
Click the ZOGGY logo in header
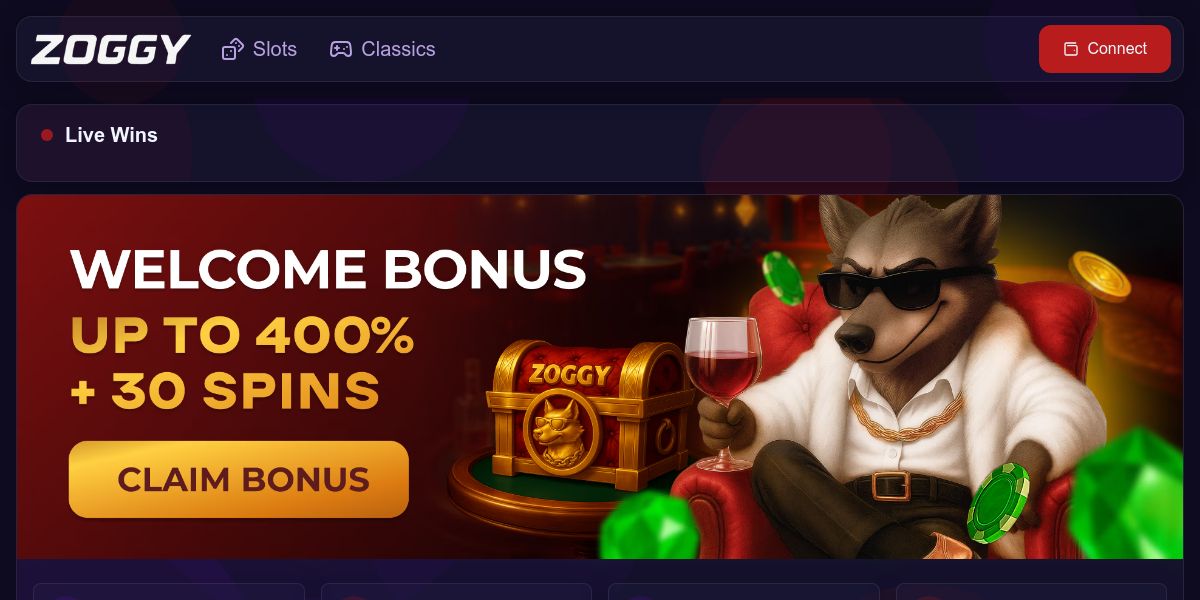click(111, 49)
